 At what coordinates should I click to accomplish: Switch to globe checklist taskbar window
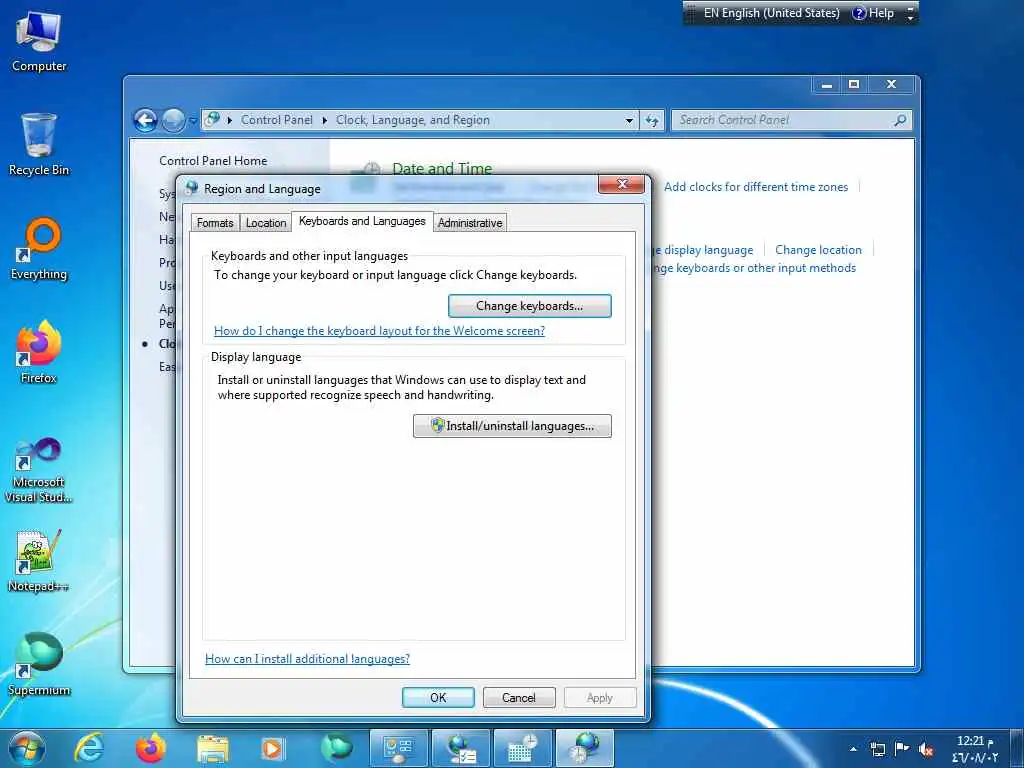pyautogui.click(x=460, y=748)
